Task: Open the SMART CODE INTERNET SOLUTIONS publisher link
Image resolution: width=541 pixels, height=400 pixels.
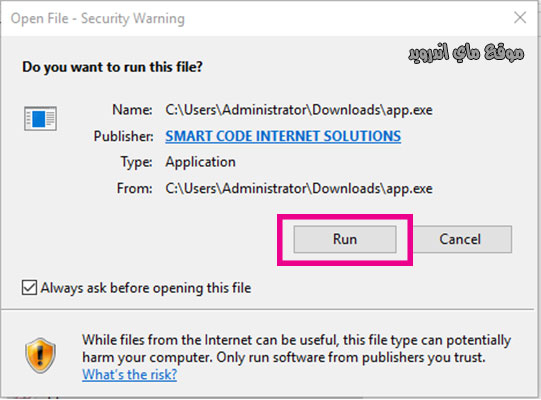Action: [283, 136]
